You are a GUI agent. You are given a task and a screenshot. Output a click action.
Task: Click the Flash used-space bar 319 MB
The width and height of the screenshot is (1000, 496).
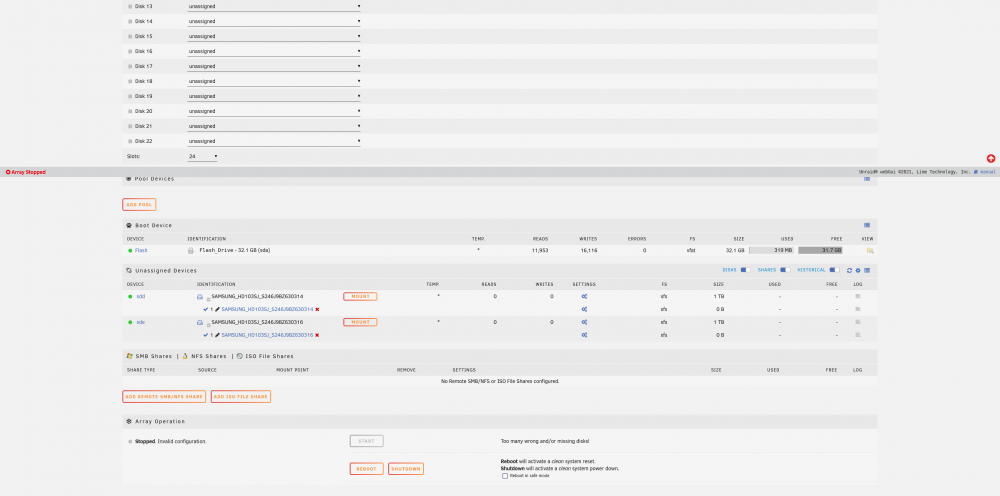772,251
